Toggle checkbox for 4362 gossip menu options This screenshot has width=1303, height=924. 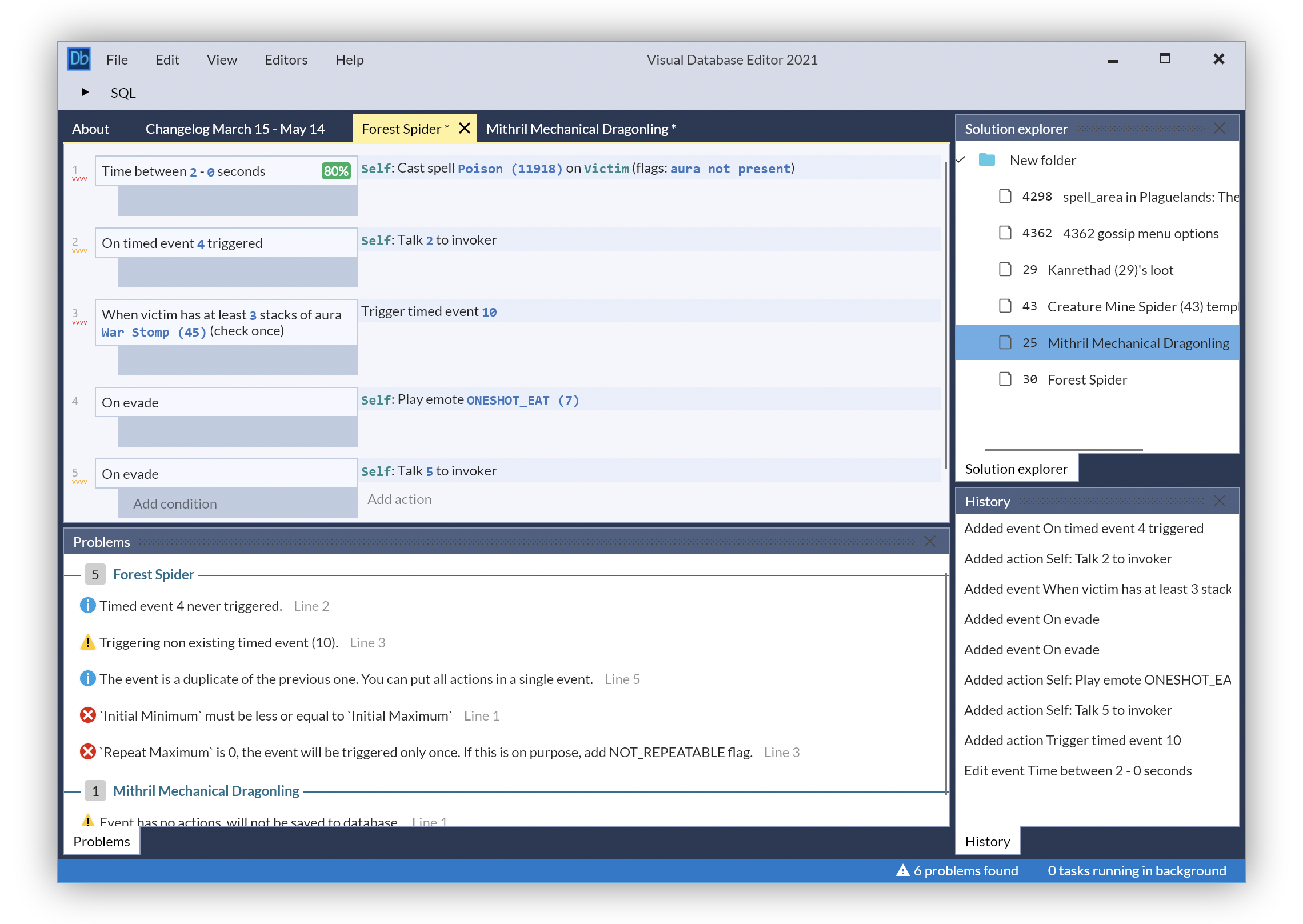(x=1005, y=233)
